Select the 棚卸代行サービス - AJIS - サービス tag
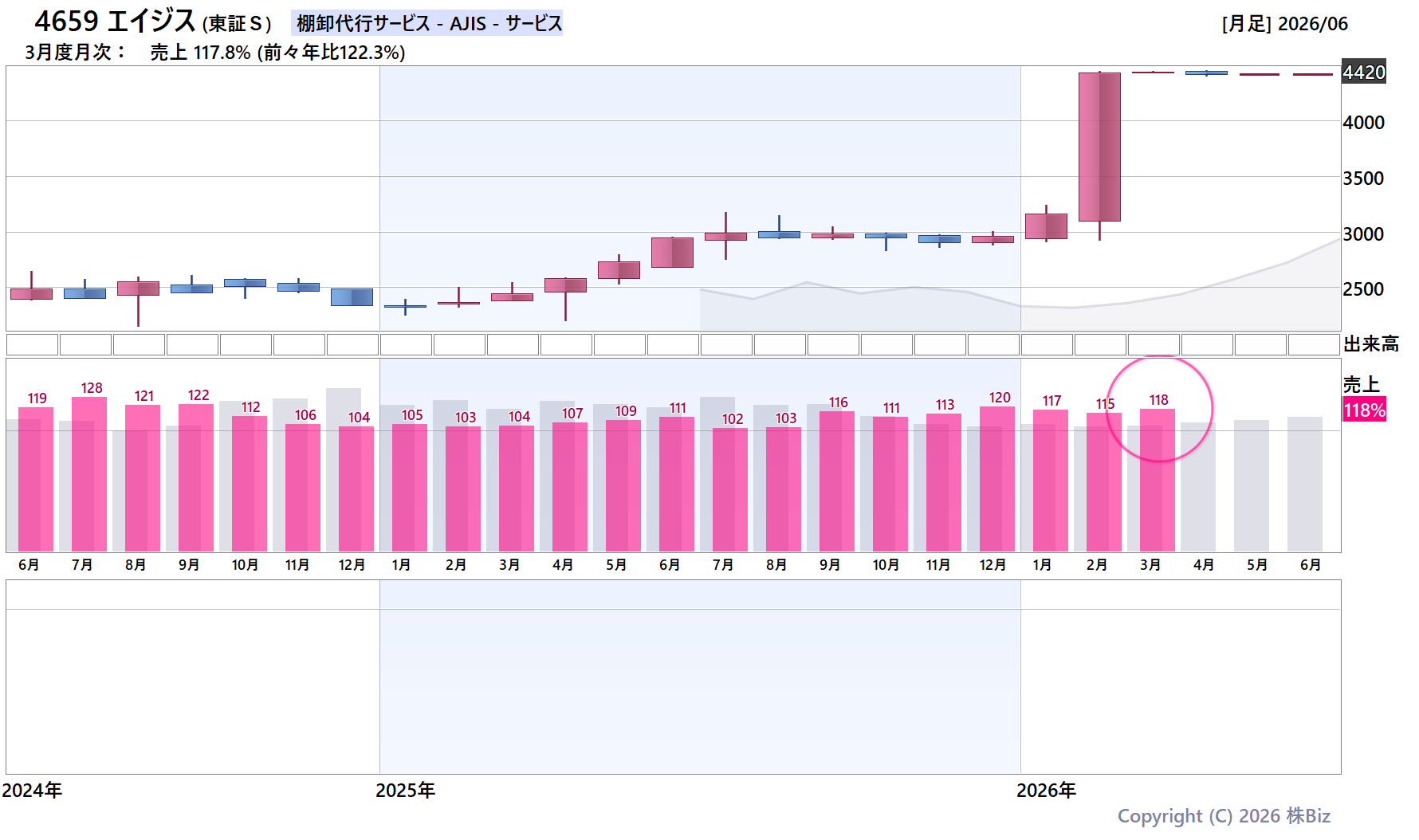 click(427, 23)
